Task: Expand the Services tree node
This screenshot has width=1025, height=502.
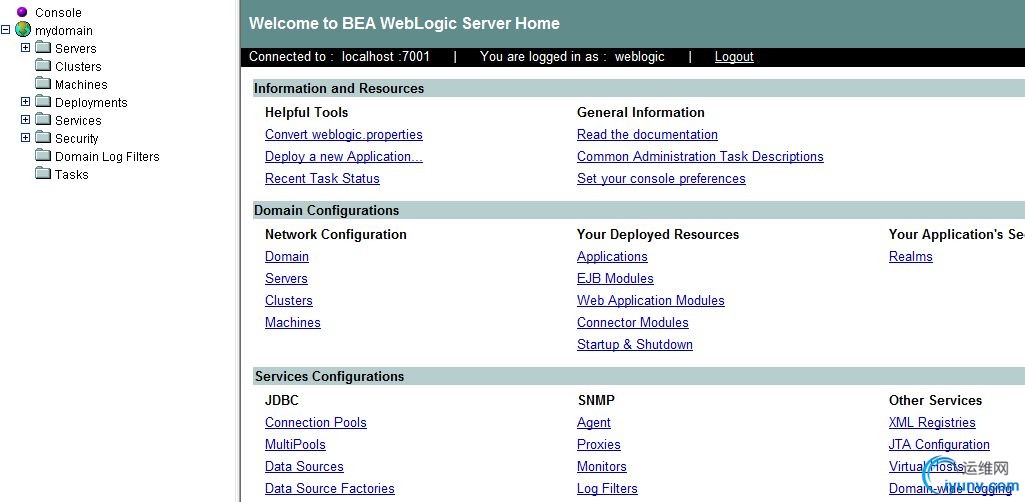Action: click(25, 120)
